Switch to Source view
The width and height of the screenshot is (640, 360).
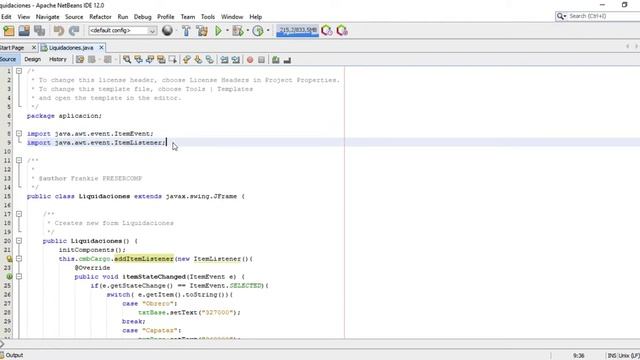[8, 60]
